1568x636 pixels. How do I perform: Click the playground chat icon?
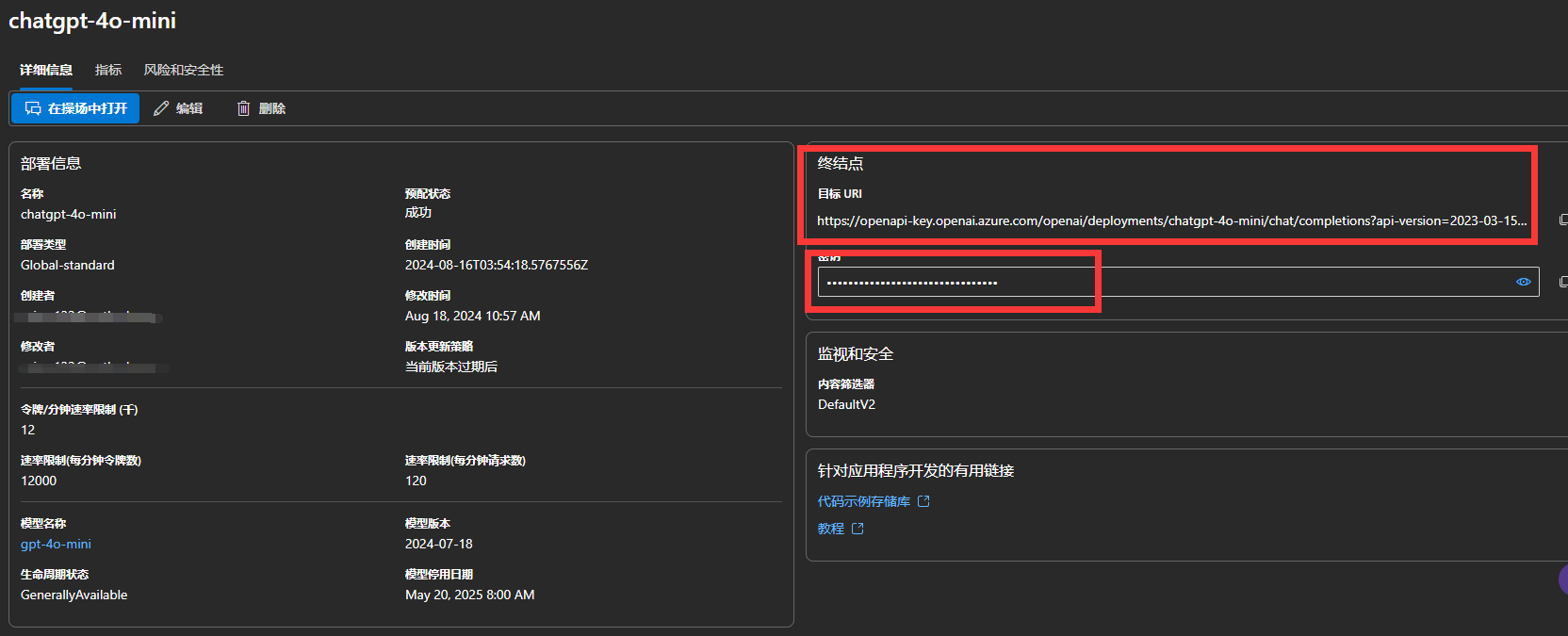(x=33, y=108)
